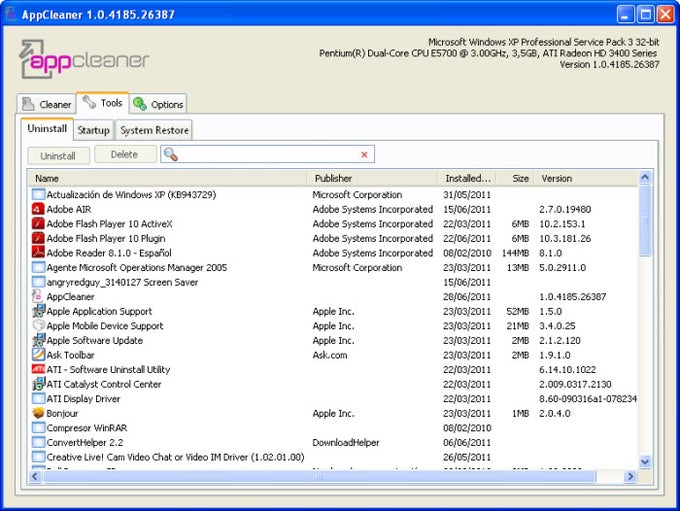Clear search with the red X icon
680x511 pixels.
(x=364, y=154)
